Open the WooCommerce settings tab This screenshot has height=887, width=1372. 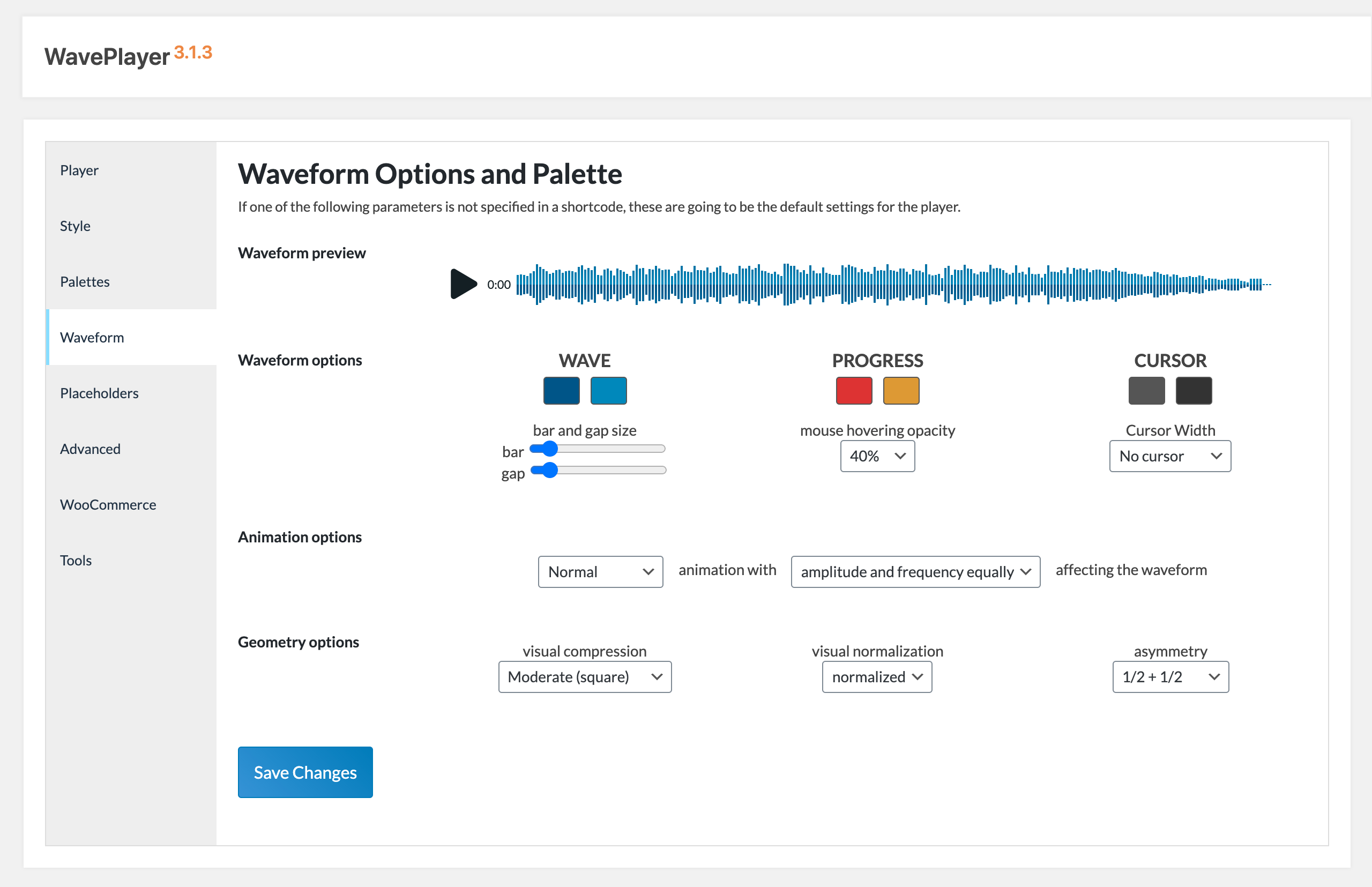click(x=108, y=504)
